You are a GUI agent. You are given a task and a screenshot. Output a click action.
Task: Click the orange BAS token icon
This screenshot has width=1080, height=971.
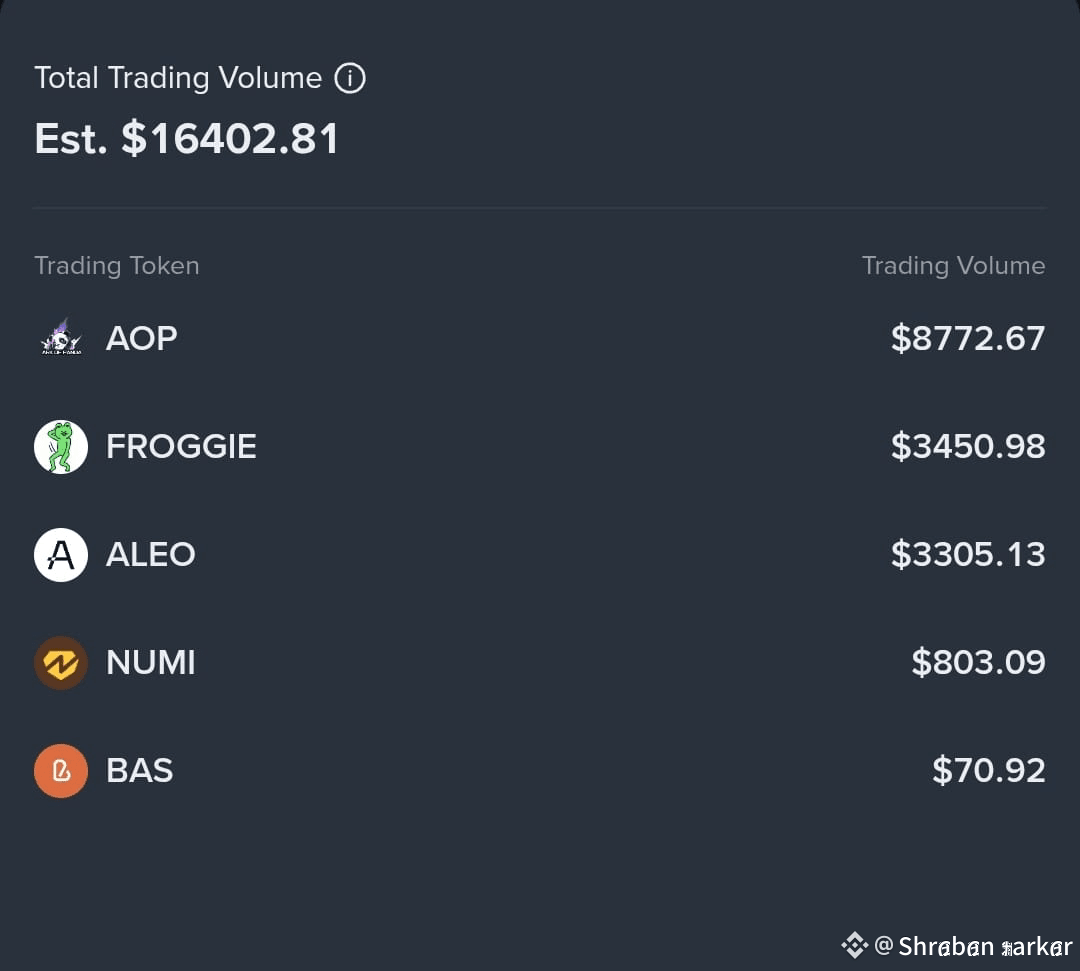[x=61, y=771]
